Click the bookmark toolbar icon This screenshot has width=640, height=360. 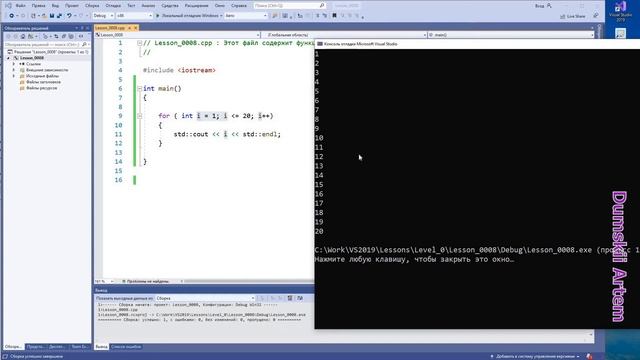(x=334, y=16)
